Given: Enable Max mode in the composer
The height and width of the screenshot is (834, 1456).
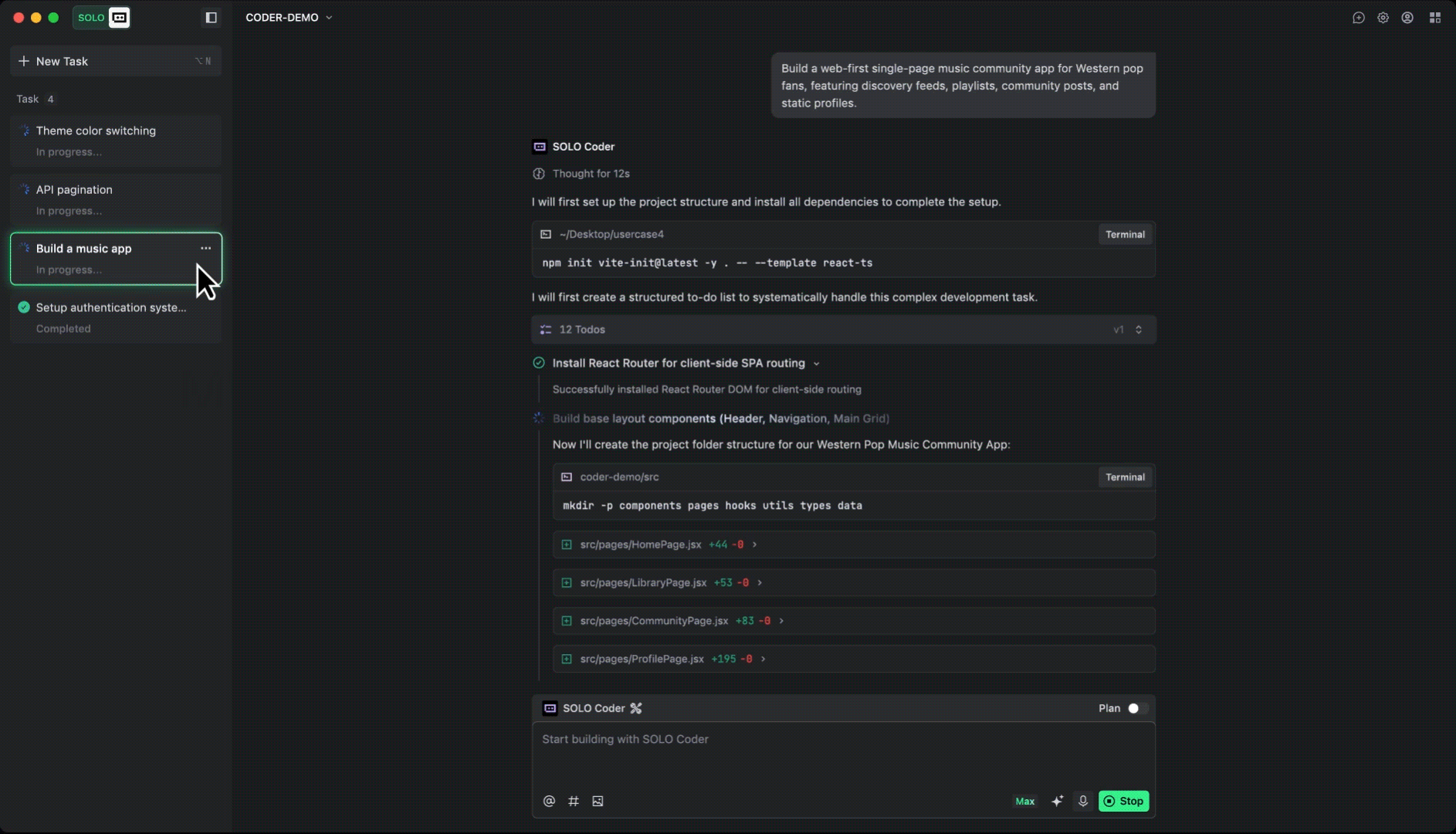Looking at the screenshot, I should (1024, 801).
